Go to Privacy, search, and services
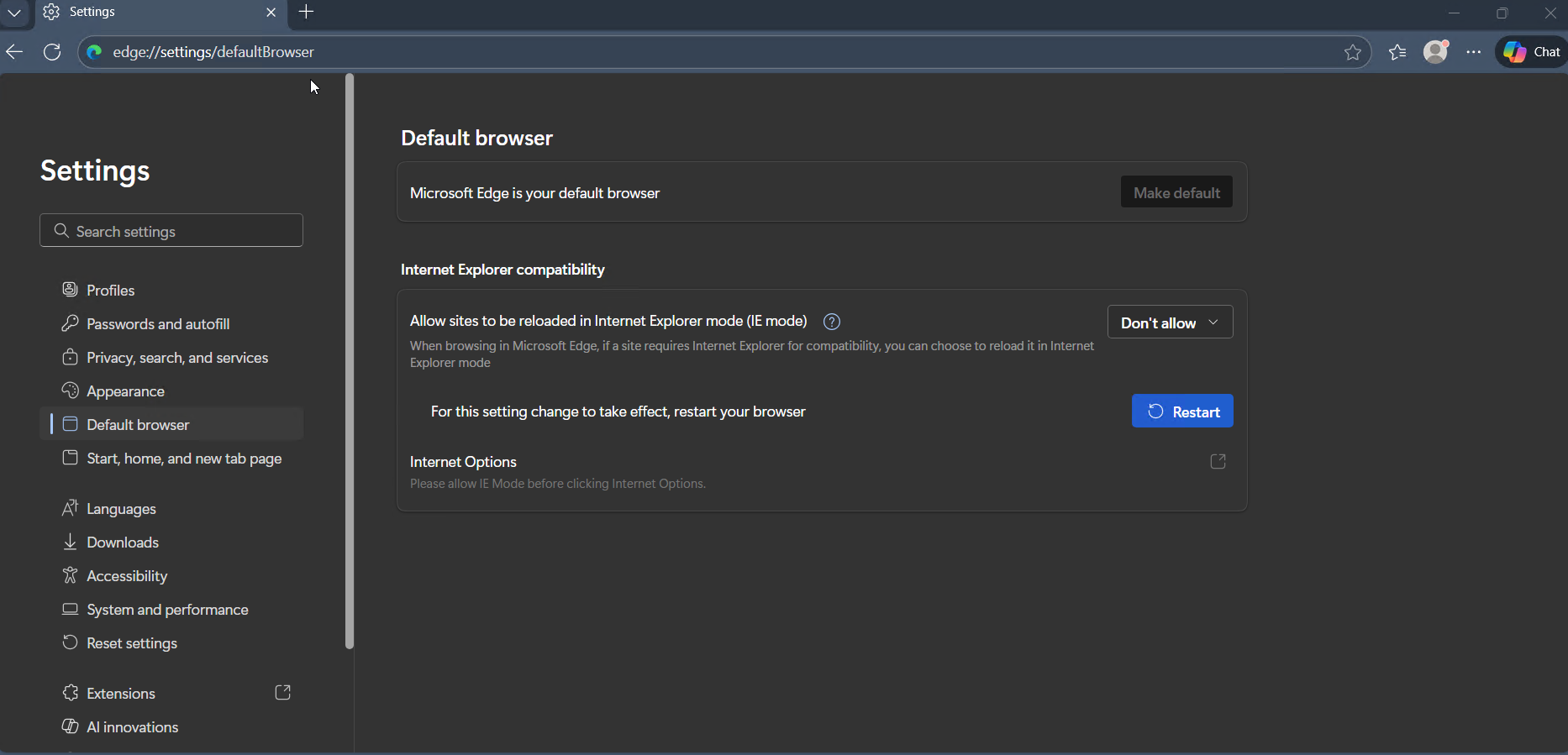The height and width of the screenshot is (755, 1568). point(177,358)
